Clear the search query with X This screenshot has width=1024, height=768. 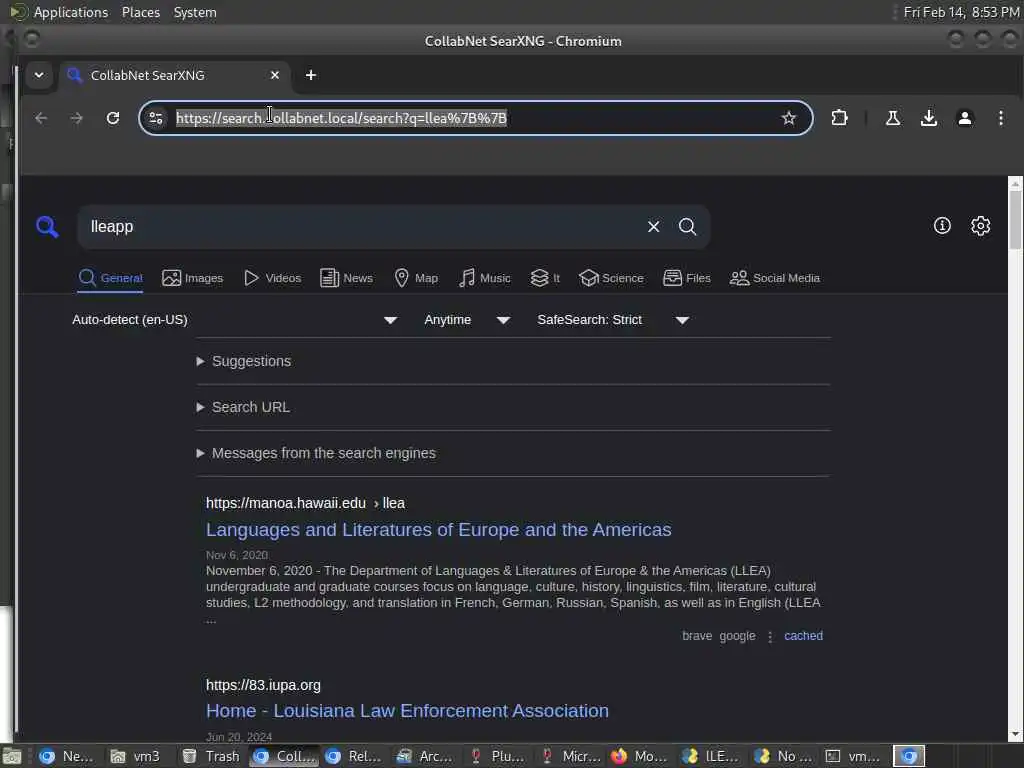pyautogui.click(x=653, y=227)
